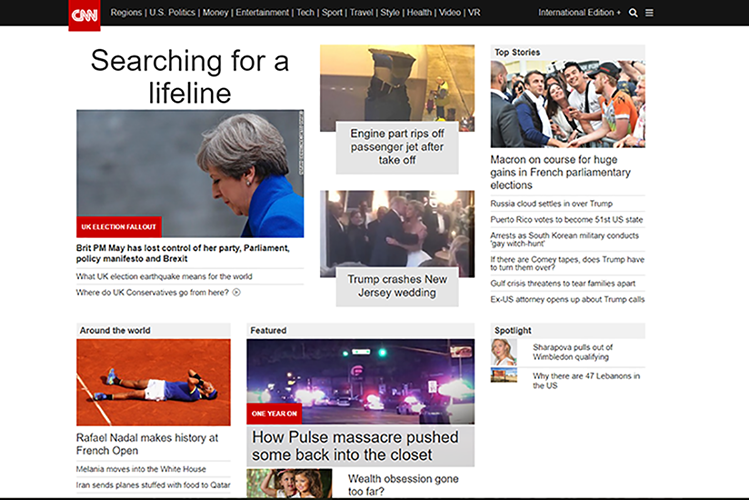Click arrow icon beside UK Conservatives link
Viewport: 749px width, 500px height.
pyautogui.click(x=237, y=293)
